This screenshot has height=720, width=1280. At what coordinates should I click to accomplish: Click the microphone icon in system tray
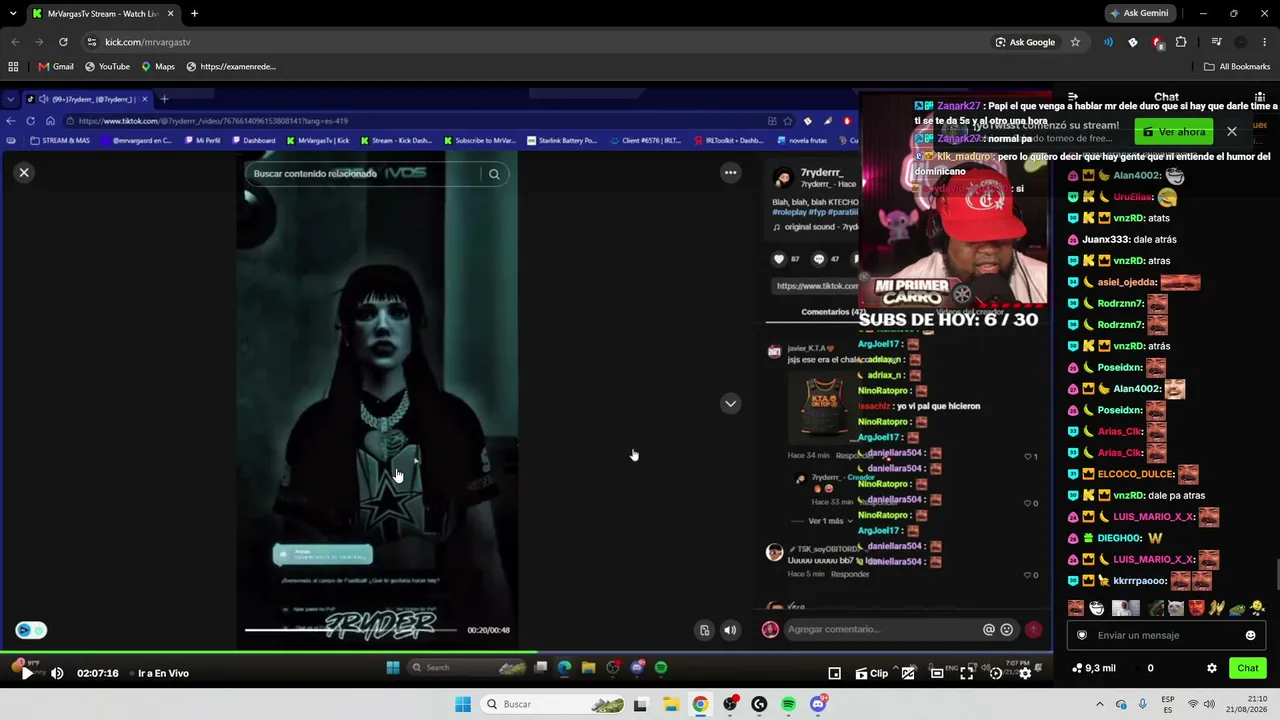pyautogui.click(x=1143, y=704)
